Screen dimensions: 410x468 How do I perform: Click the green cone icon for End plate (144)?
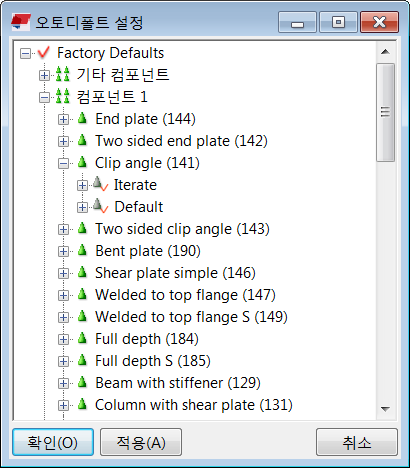point(82,118)
